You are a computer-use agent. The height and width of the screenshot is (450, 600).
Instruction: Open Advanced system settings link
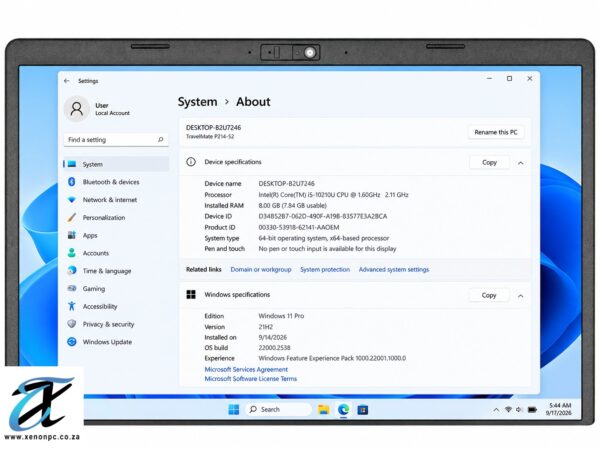(x=394, y=269)
